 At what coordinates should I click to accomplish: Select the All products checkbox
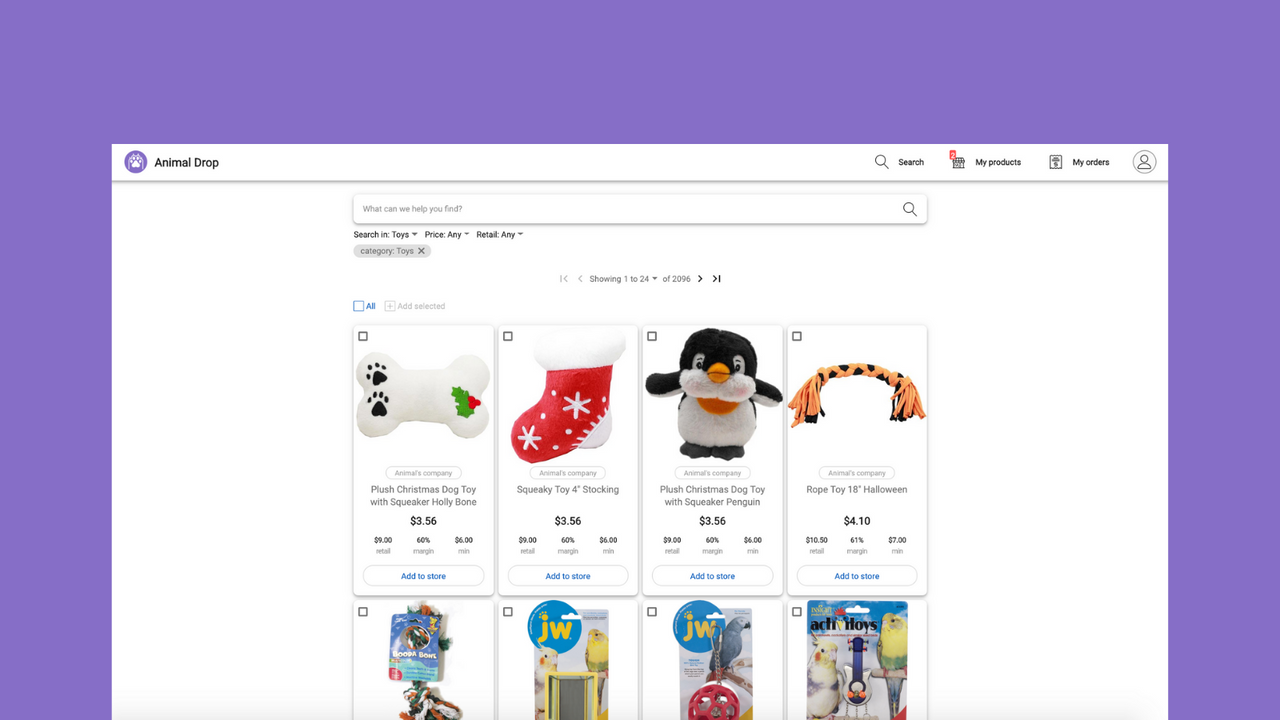point(358,305)
